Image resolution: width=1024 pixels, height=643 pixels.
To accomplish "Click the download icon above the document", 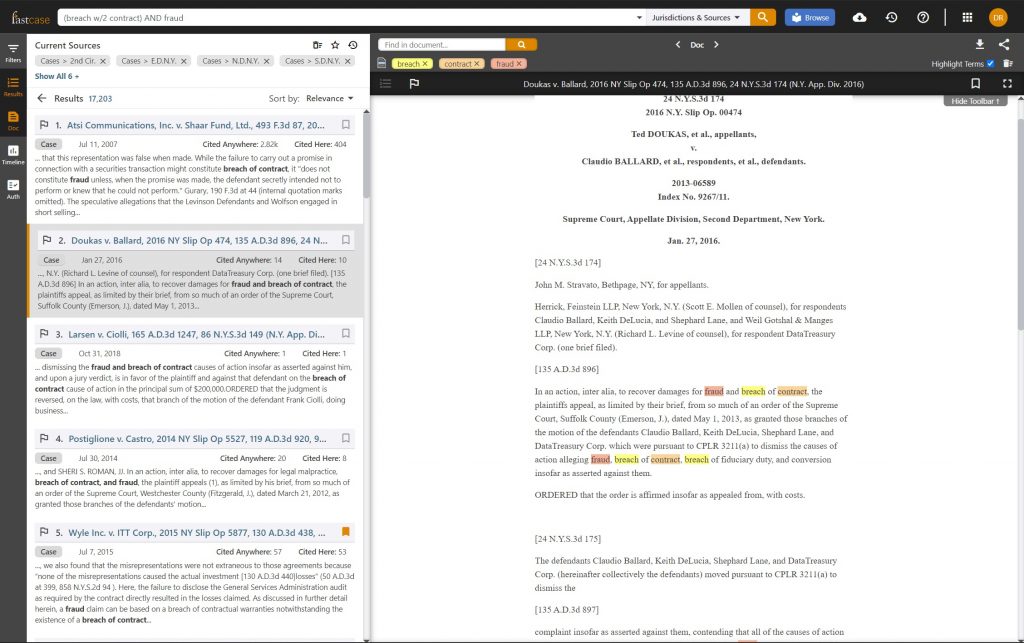I will click(x=982, y=45).
